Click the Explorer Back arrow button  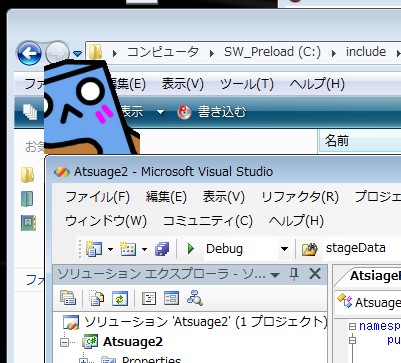29,53
